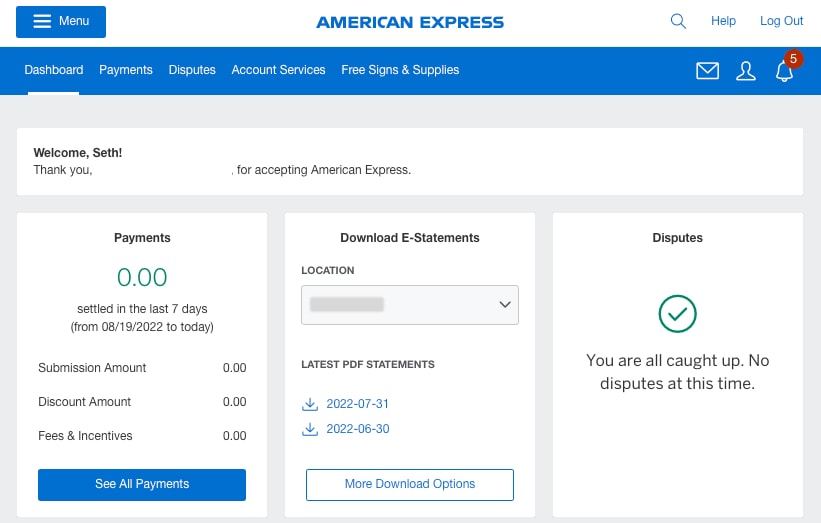Open the Help link
Screen dimensions: 821x523
pyautogui.click(x=723, y=21)
